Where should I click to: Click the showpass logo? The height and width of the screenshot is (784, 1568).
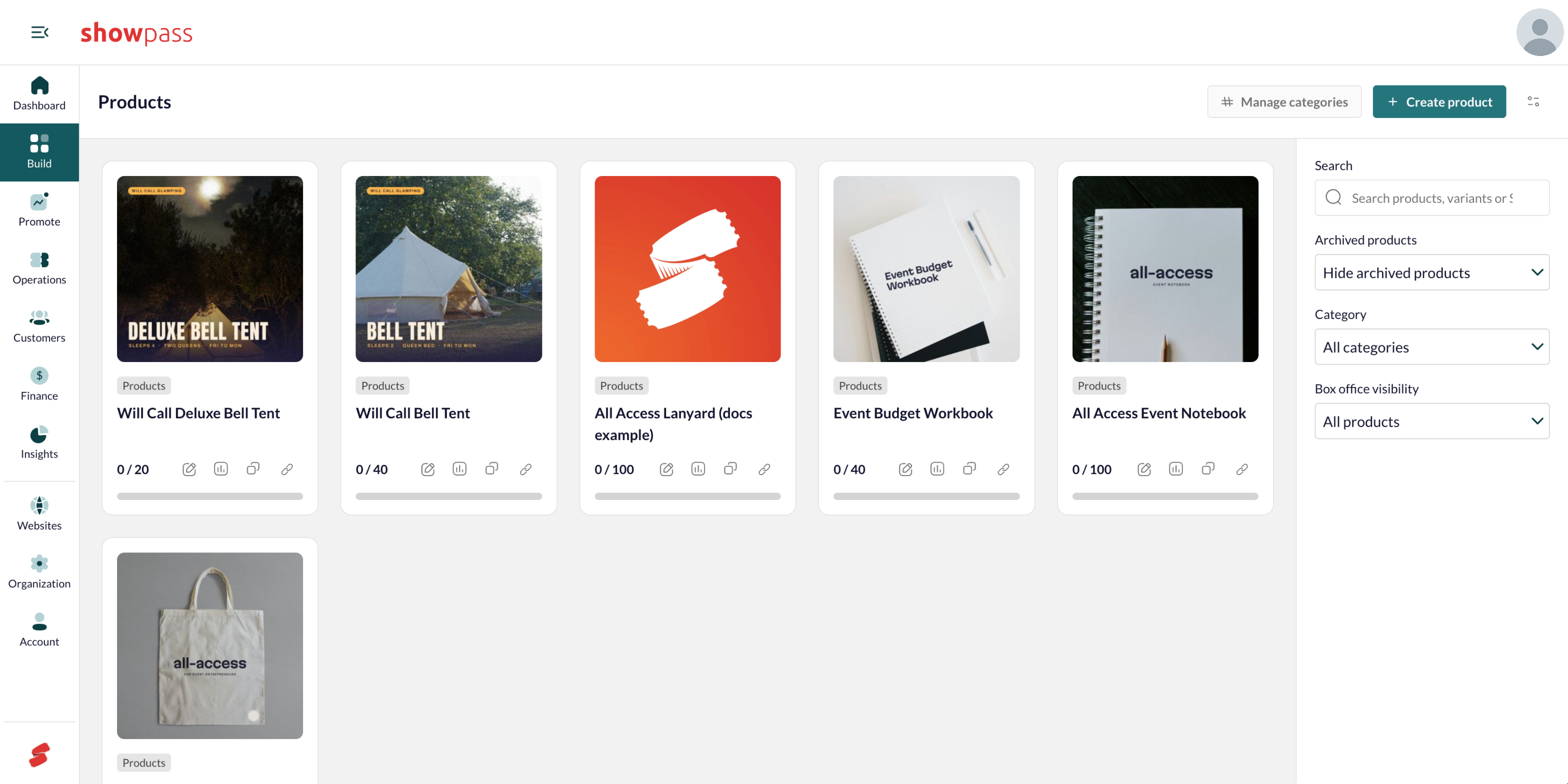pos(136,33)
